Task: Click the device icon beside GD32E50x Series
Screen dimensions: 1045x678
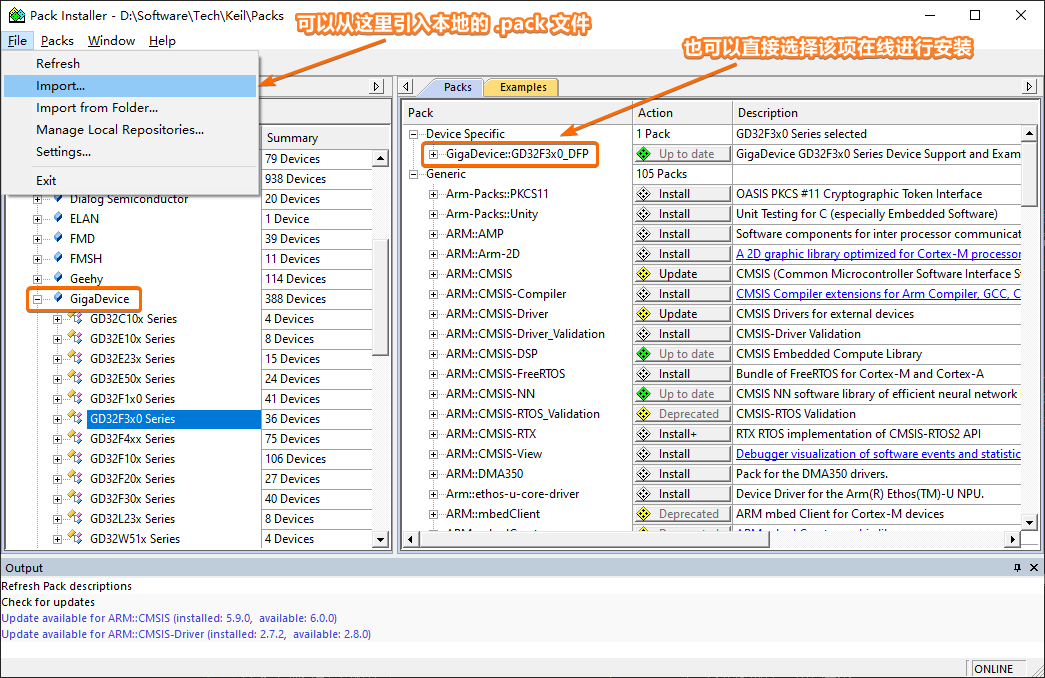Action: pyautogui.click(x=76, y=378)
